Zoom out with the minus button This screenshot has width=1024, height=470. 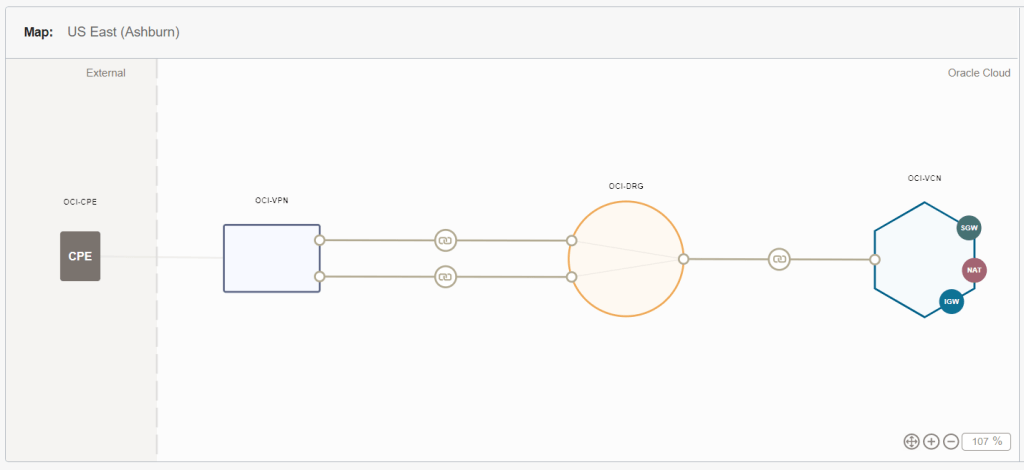951,441
